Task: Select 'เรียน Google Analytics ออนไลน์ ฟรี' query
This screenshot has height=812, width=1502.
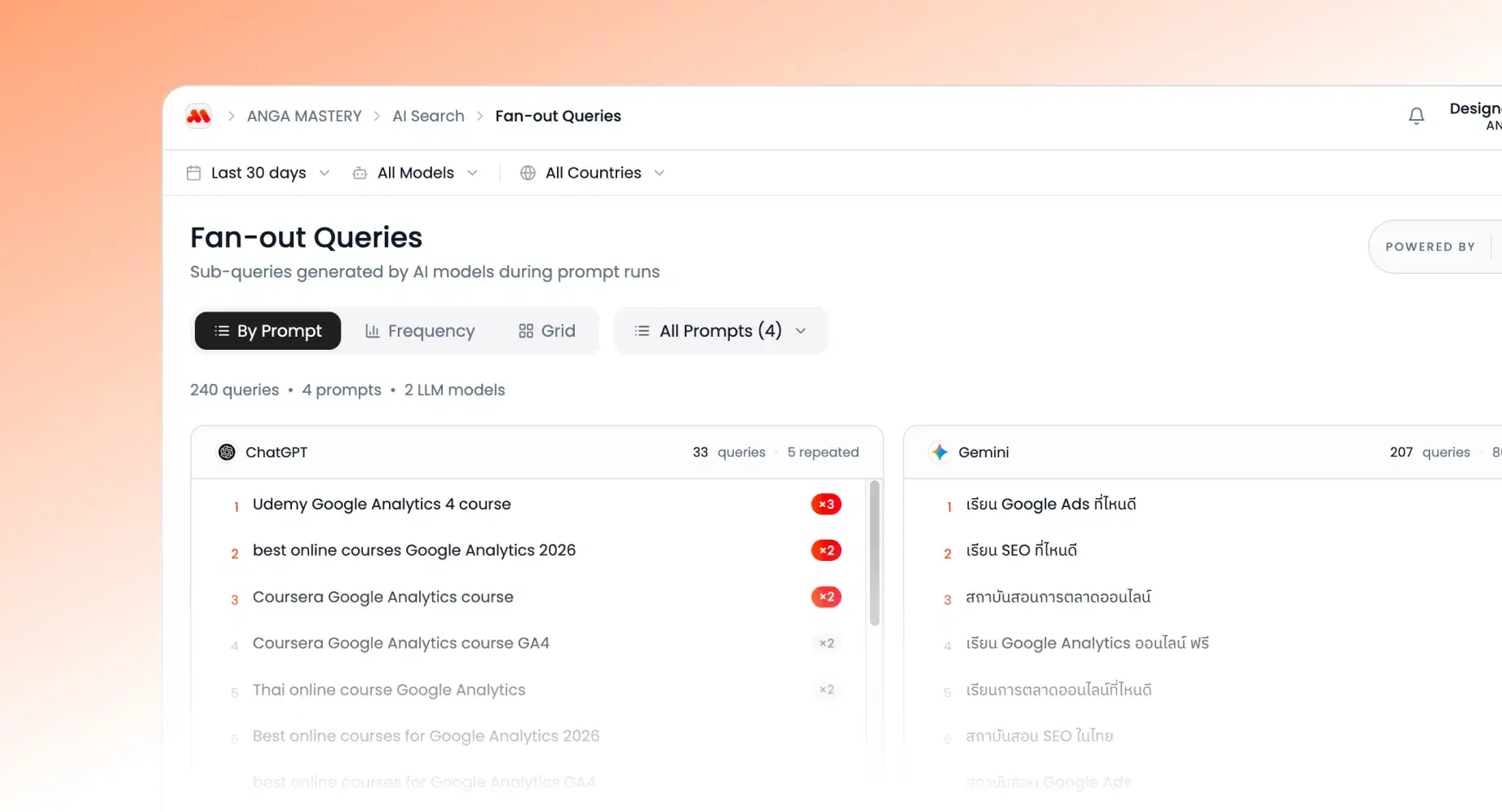Action: pyautogui.click(x=1088, y=643)
